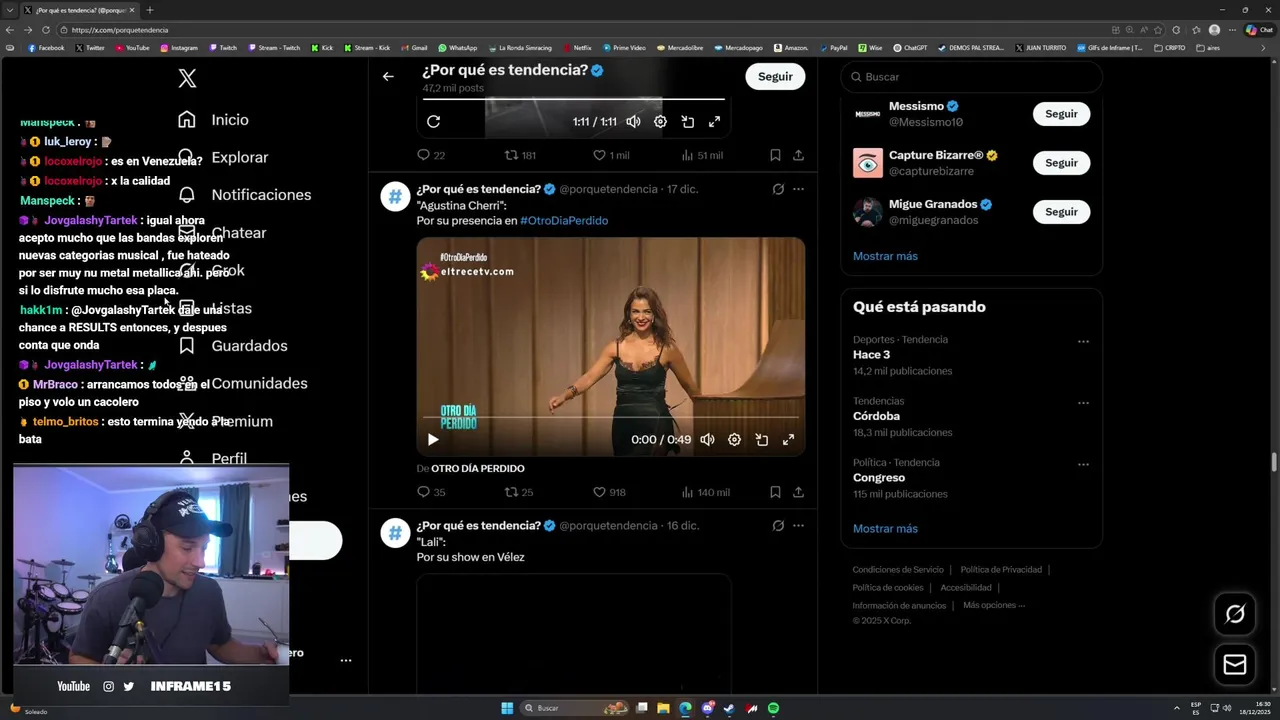
Task: Follow ¿Por qué es tendencia? with Seguir
Action: (x=775, y=76)
